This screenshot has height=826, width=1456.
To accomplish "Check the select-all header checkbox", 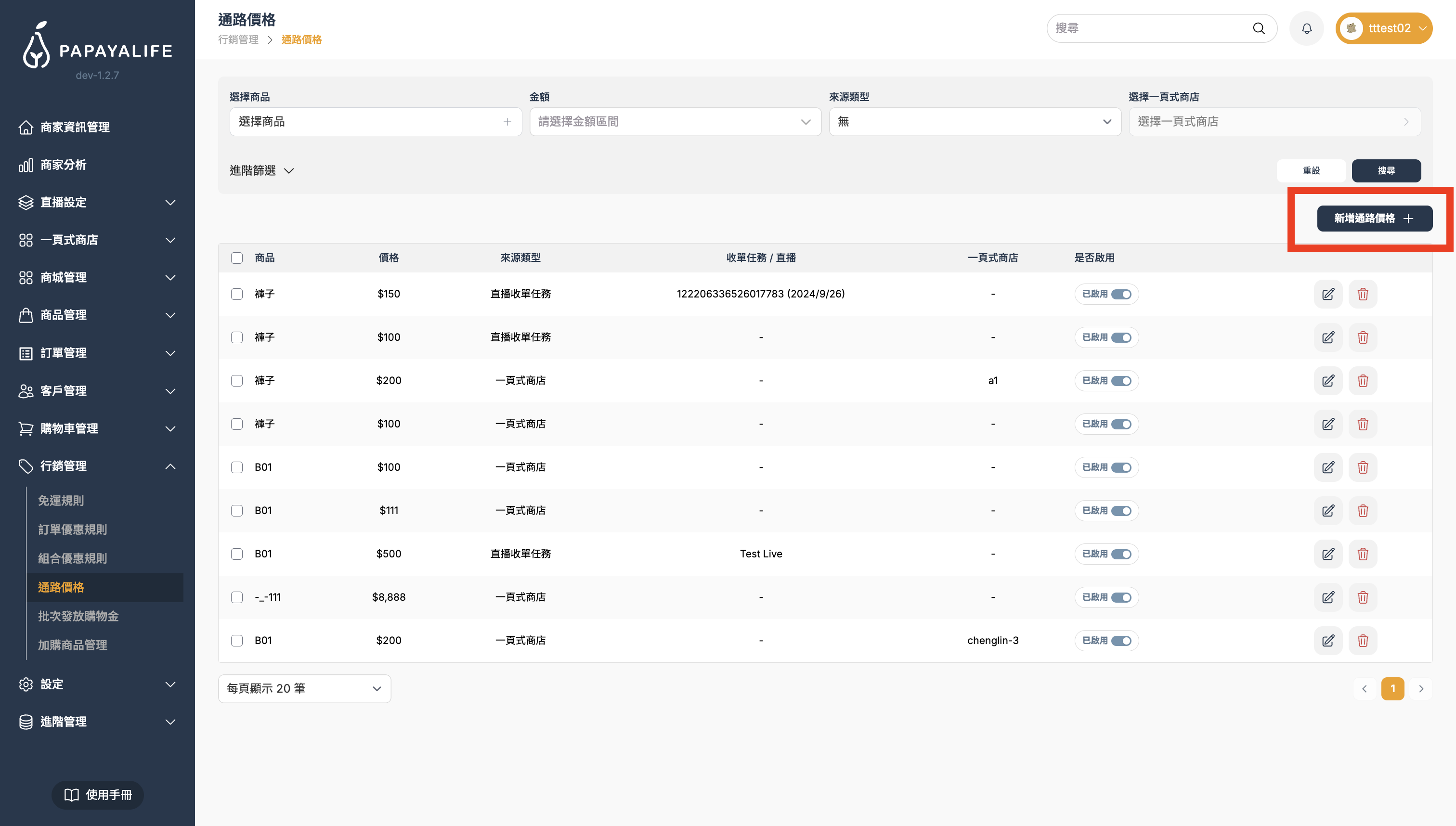I will coord(236,258).
